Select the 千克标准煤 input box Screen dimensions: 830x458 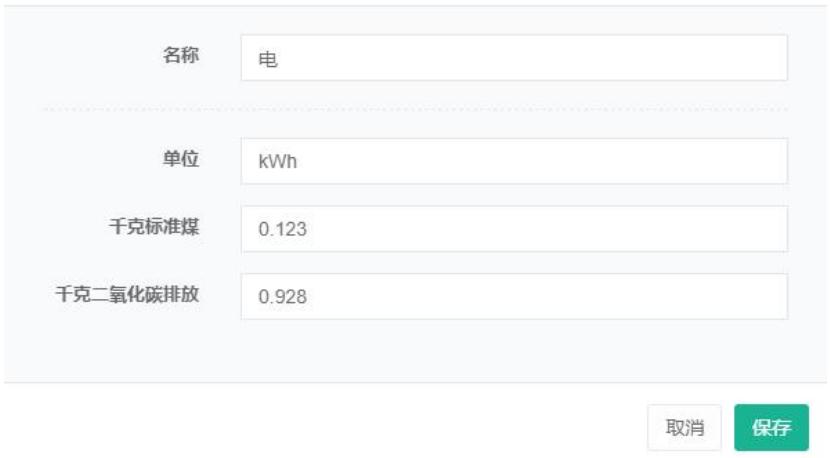pos(514,229)
